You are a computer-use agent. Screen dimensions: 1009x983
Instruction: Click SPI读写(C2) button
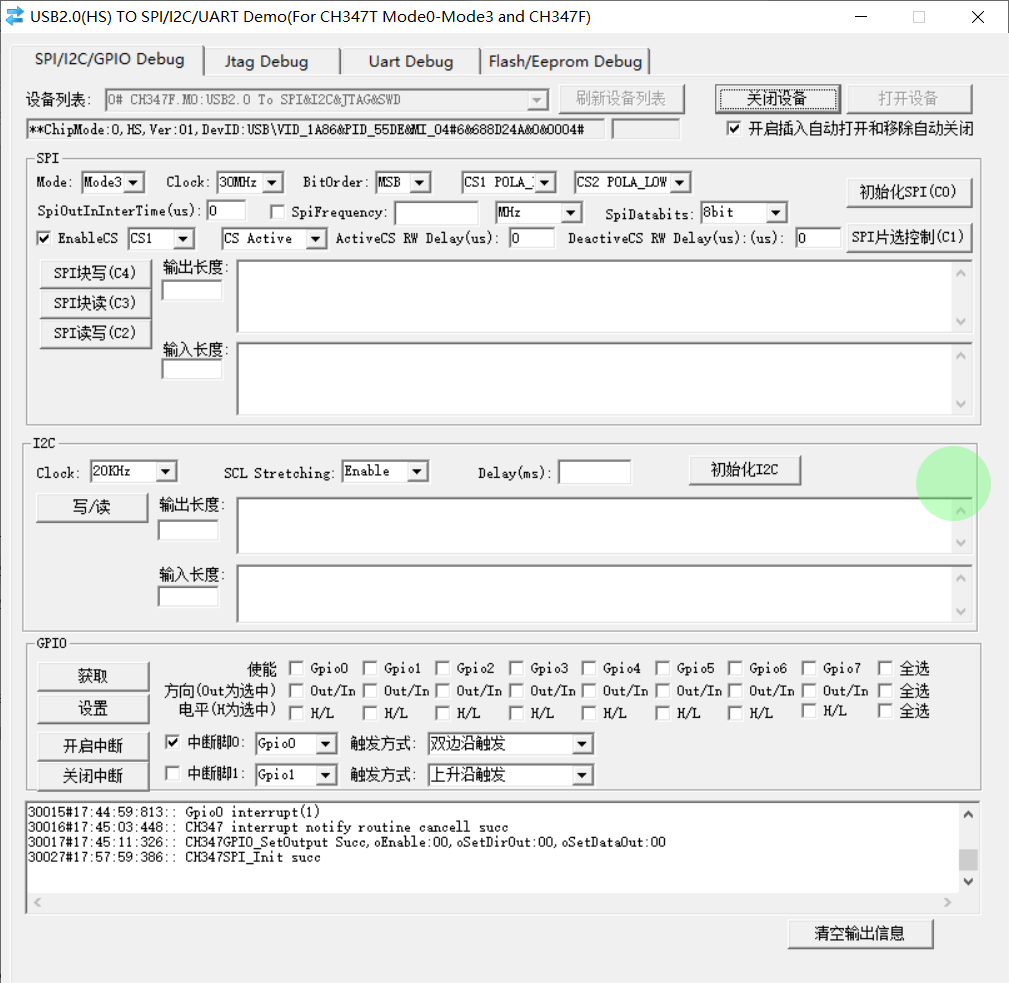(95, 333)
